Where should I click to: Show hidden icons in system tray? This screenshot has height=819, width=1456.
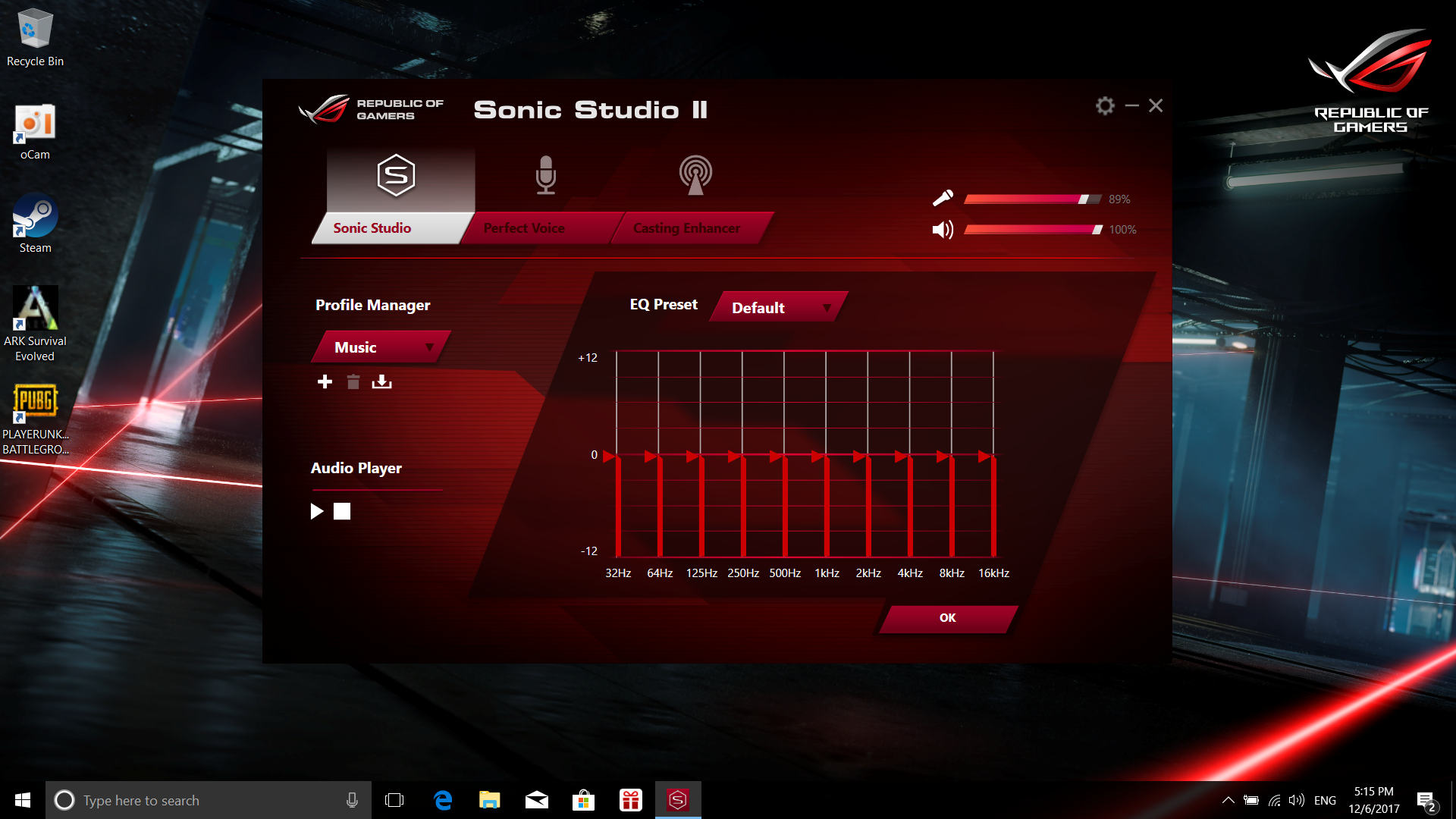coord(1228,800)
